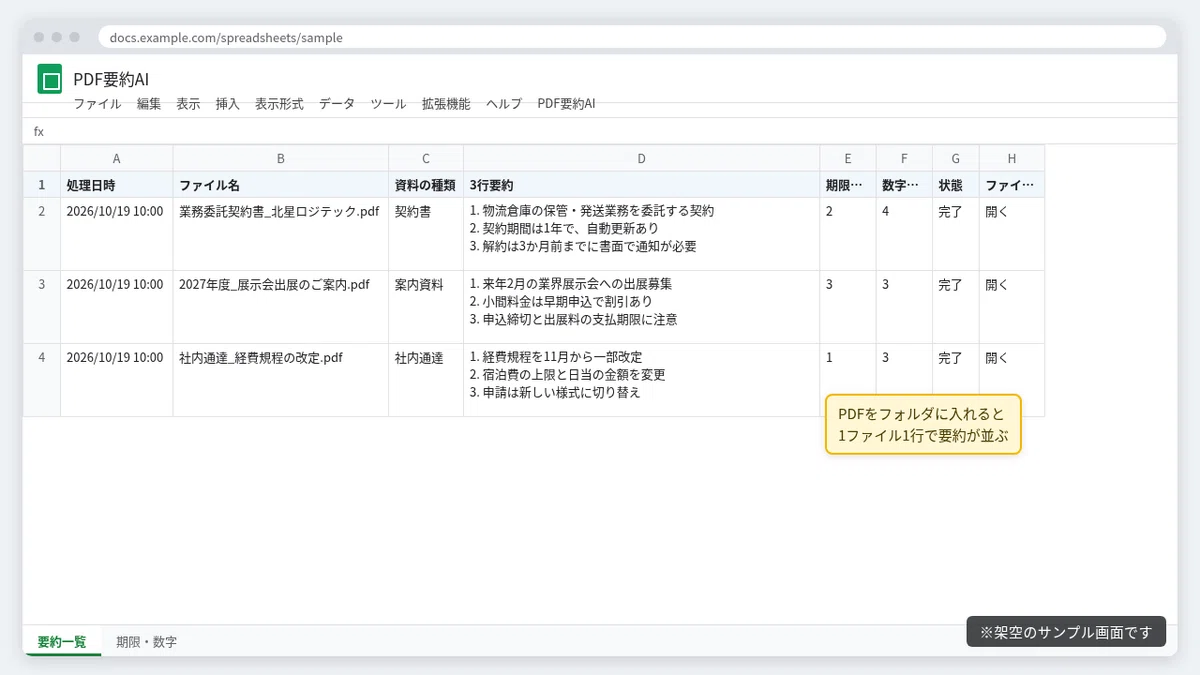Select cell 業務委託契約書_北星ロジテック.pdf
1200x675 pixels.
281,234
